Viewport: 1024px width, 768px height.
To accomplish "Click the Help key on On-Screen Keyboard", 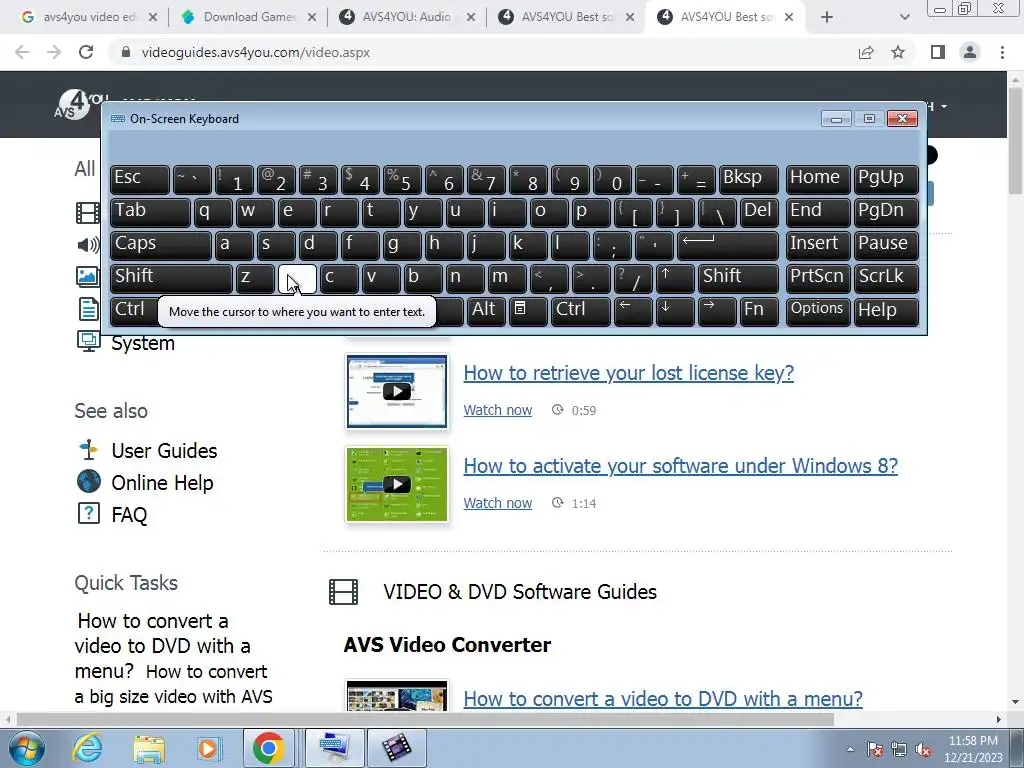I will click(x=886, y=311).
